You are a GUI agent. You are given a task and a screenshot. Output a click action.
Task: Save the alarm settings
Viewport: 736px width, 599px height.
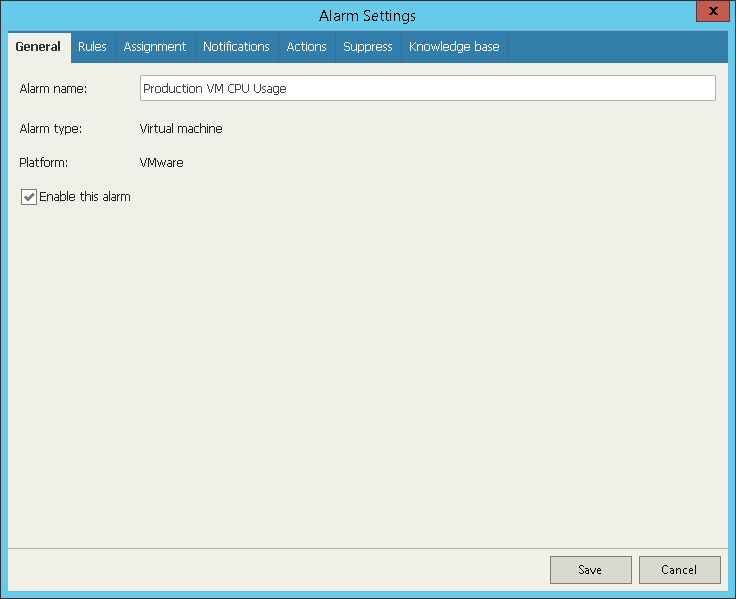click(590, 570)
